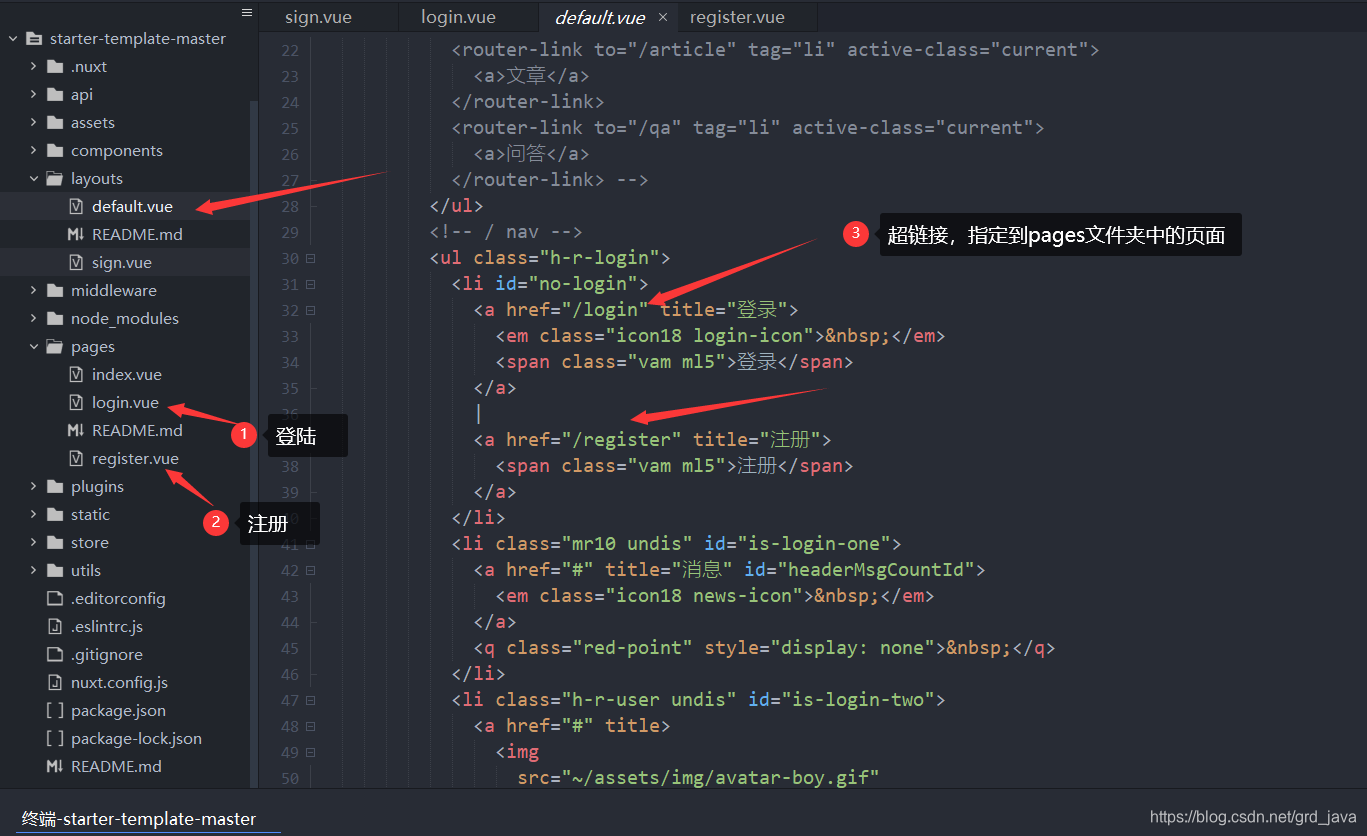Open default.vue in the file tree
Viewport: 1367px width, 836px height.
pos(132,207)
